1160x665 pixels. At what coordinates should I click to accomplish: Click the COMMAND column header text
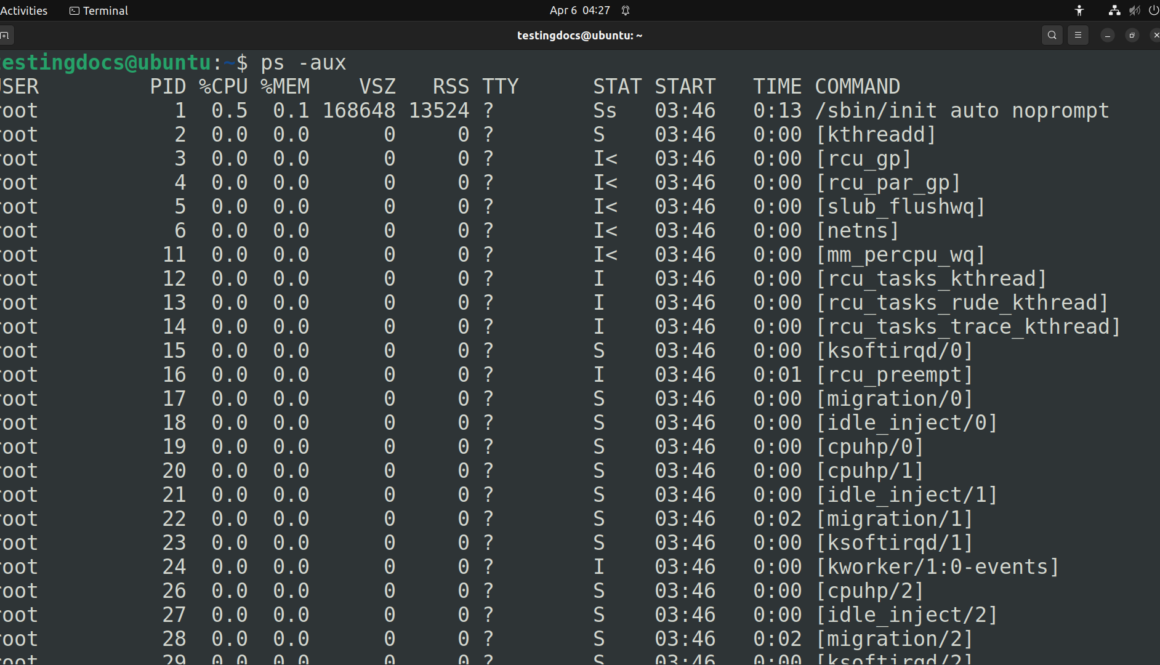coord(856,86)
